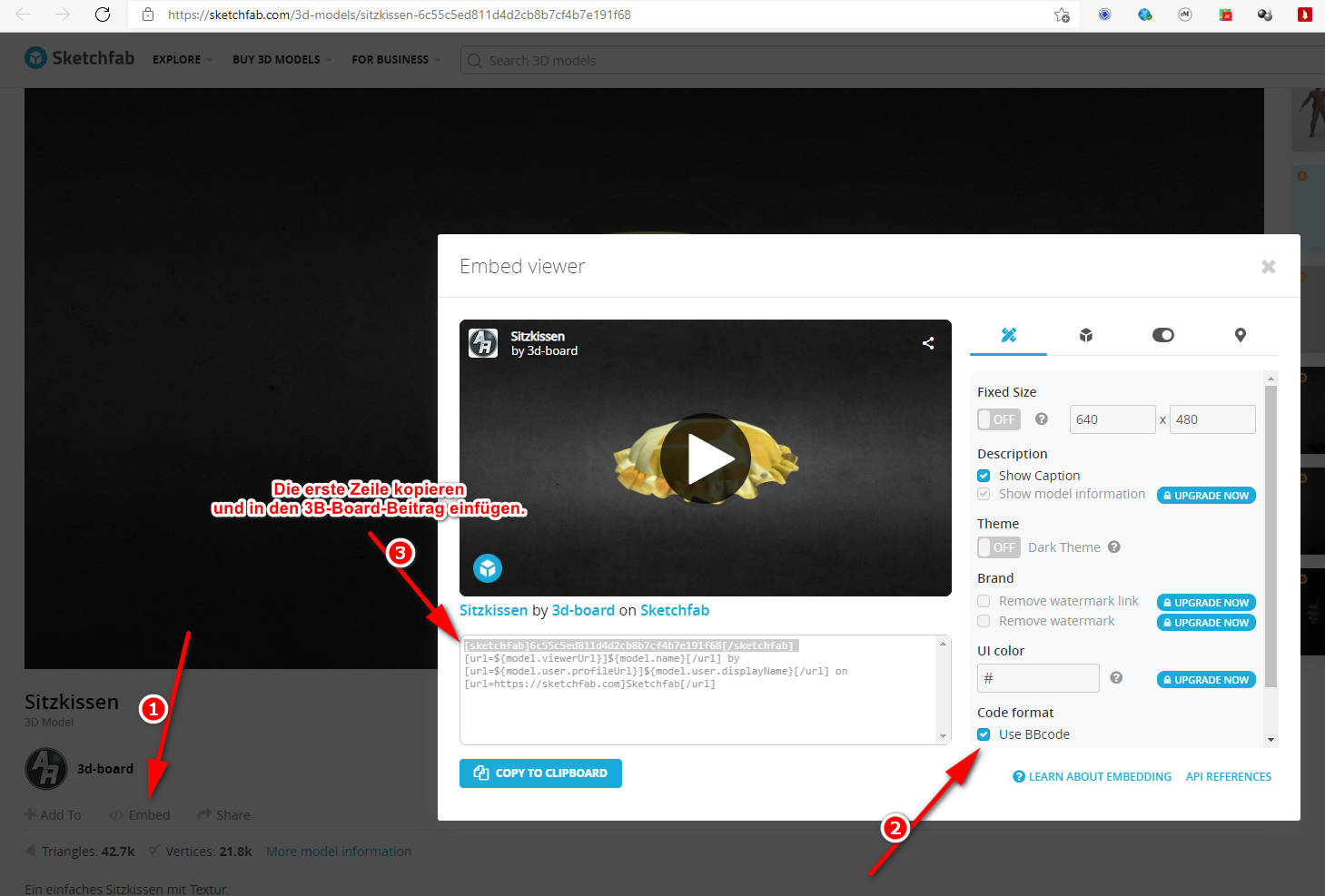
Task: Click the search magnifier icon
Action: [x=474, y=61]
